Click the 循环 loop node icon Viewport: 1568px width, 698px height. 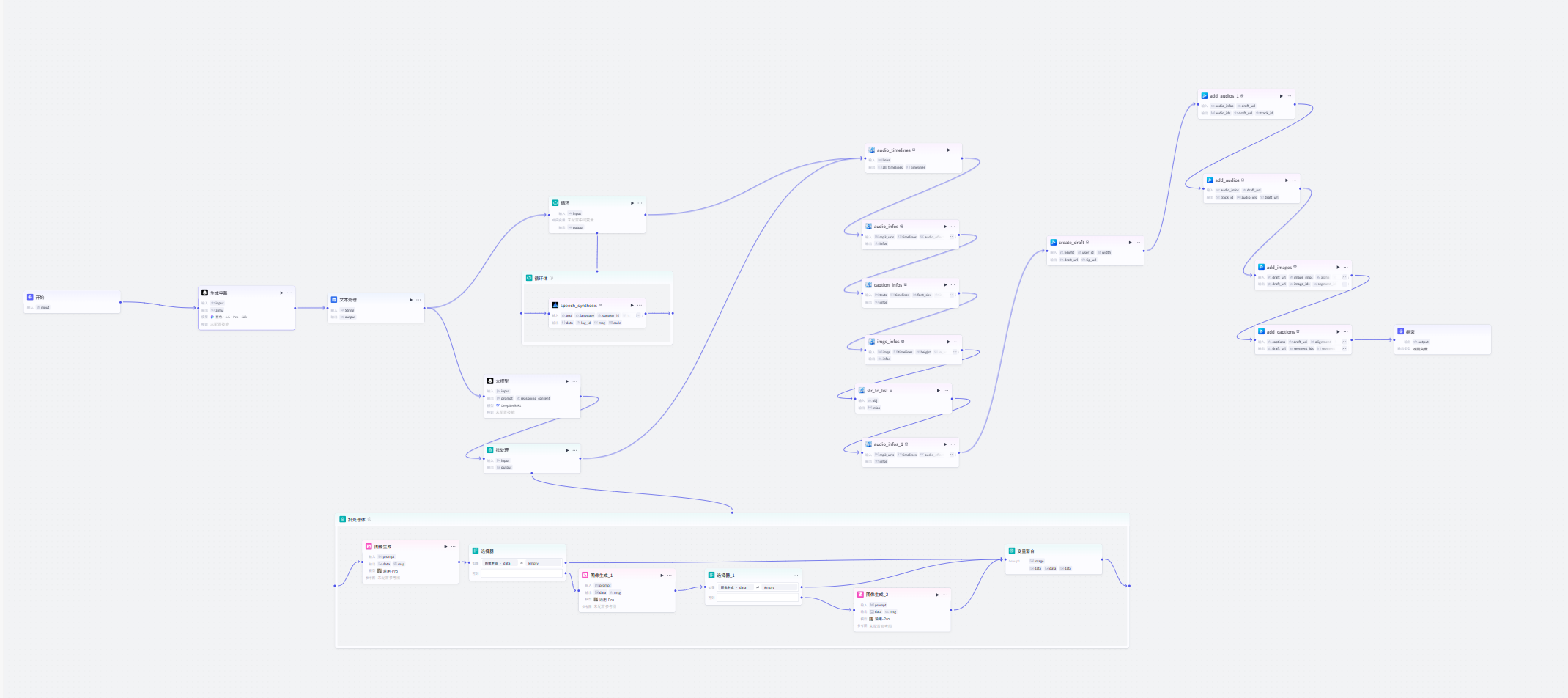(x=555, y=203)
